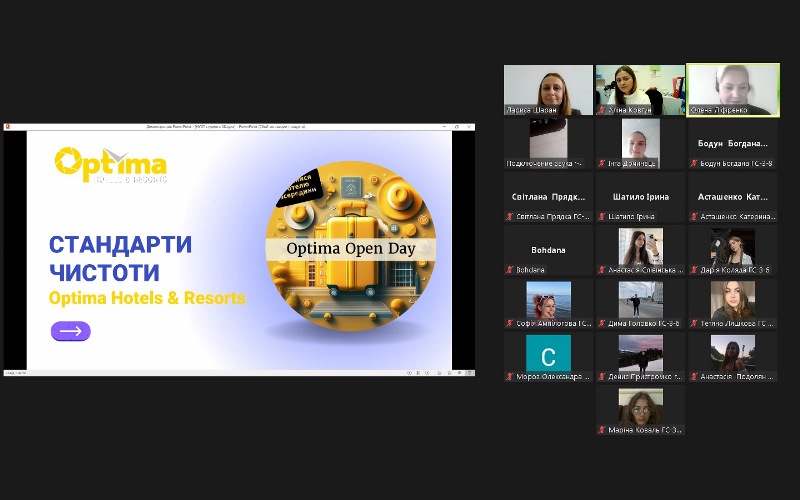
Task: Select Аліна Ковтун's video tile
Action: (x=640, y=90)
